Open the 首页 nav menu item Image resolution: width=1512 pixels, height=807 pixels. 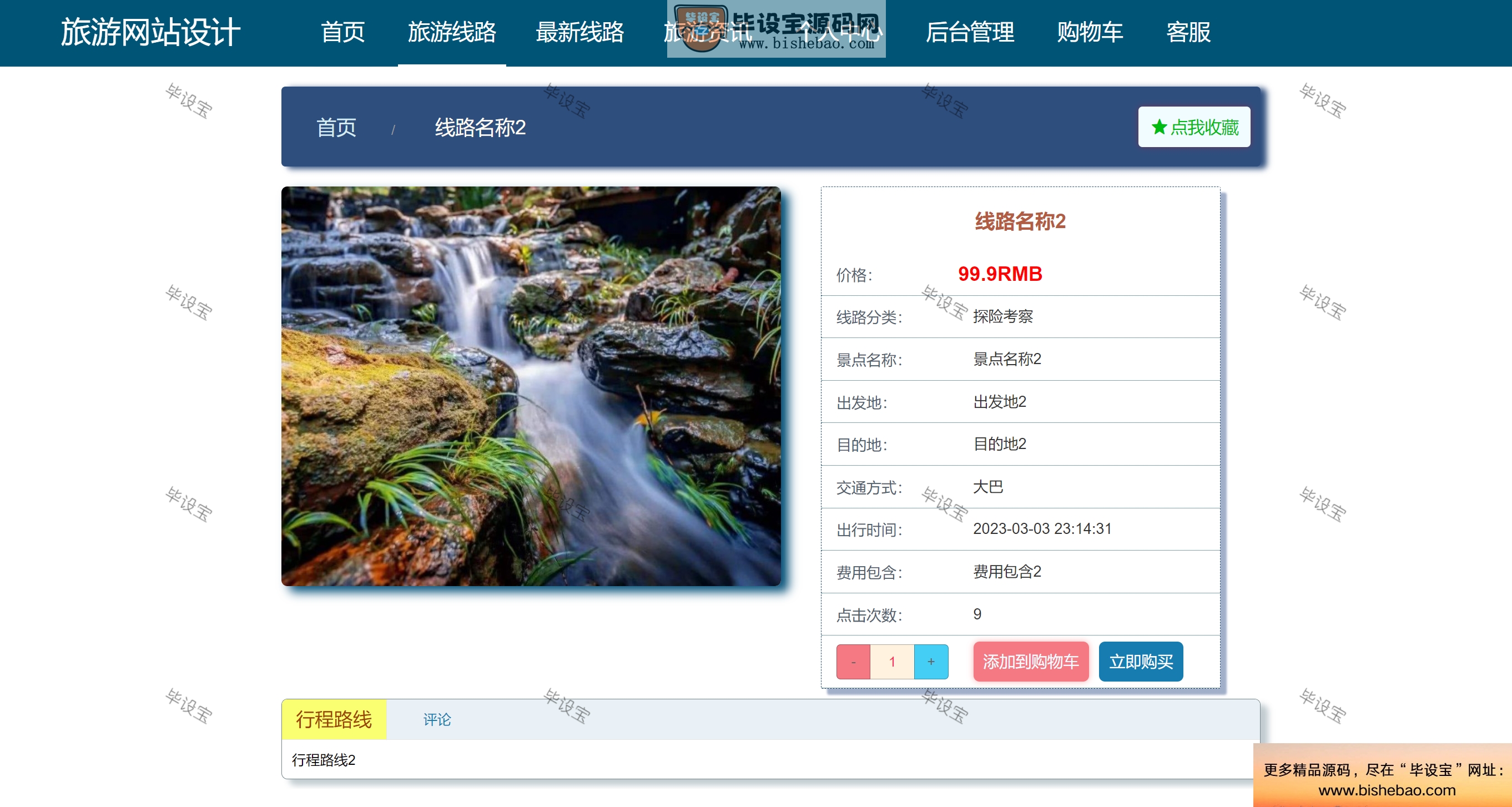click(343, 32)
